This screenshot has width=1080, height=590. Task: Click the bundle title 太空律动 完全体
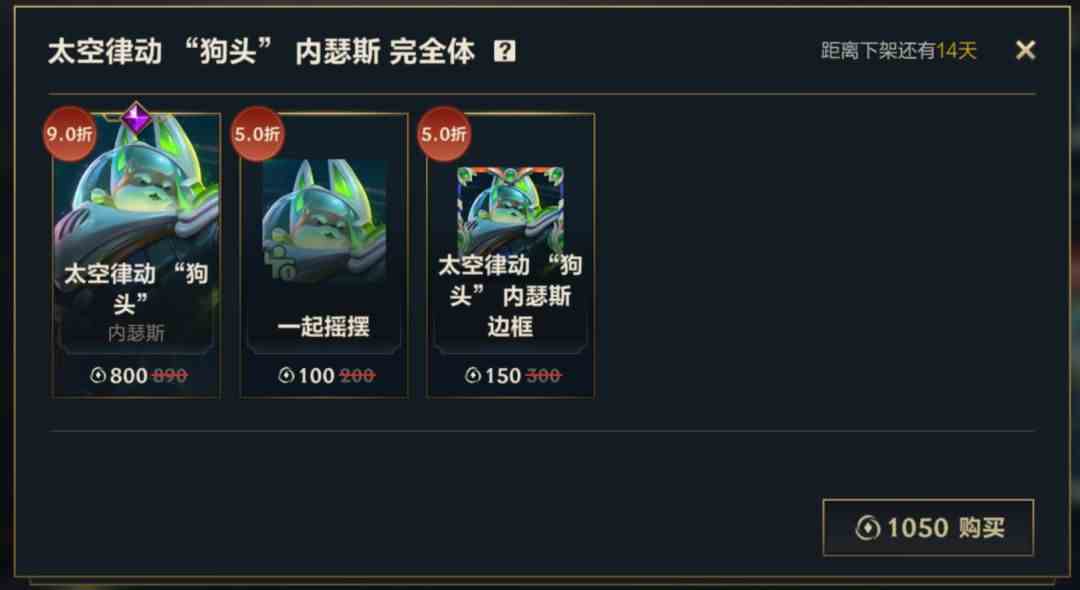point(262,52)
